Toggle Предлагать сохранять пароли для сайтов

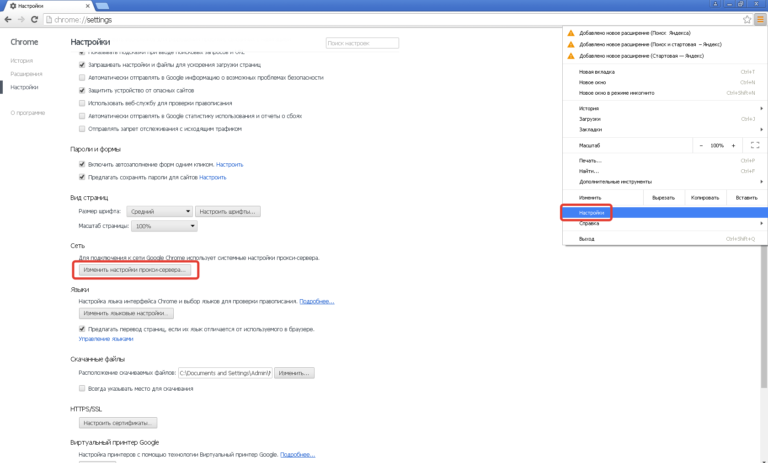82,177
